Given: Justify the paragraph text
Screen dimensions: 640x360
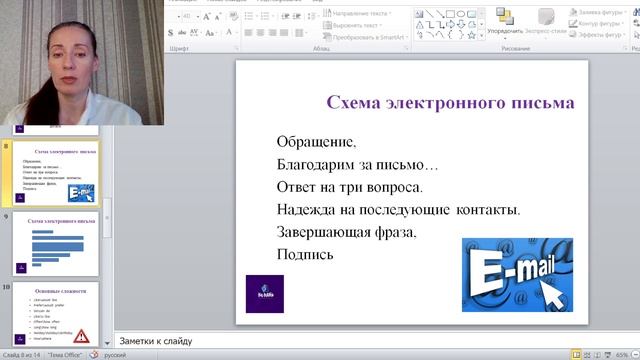Looking at the screenshot, I should coord(284,33).
